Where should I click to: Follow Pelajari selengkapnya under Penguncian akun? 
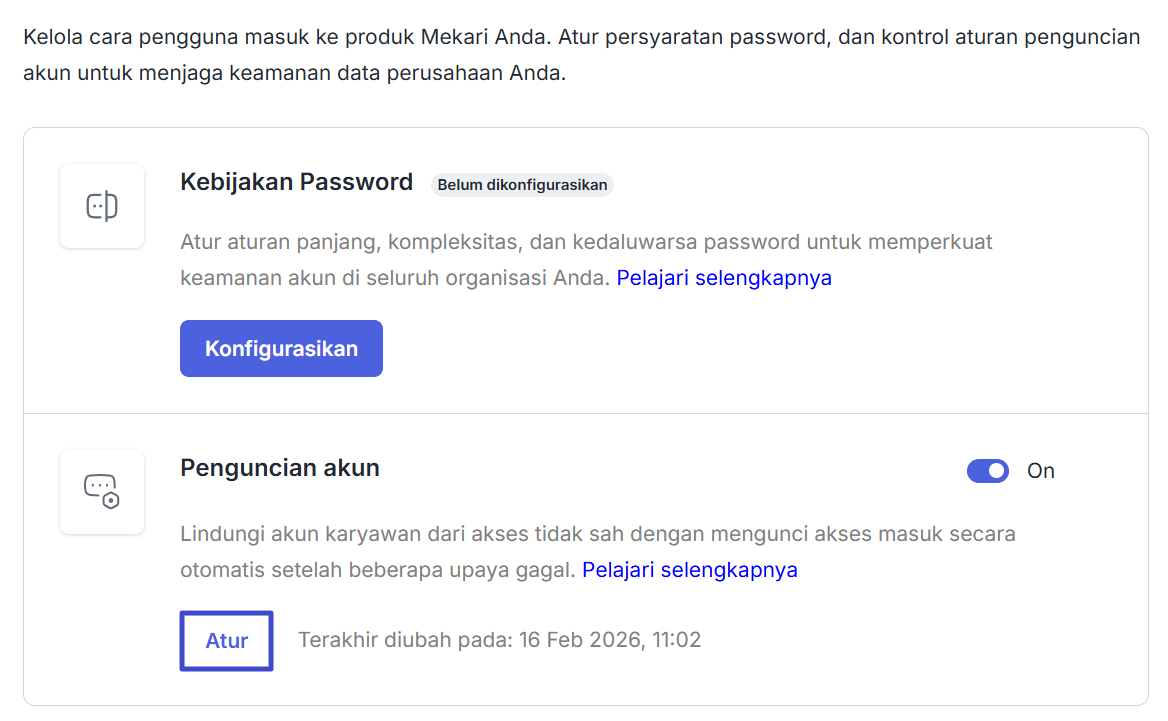pyautogui.click(x=690, y=569)
